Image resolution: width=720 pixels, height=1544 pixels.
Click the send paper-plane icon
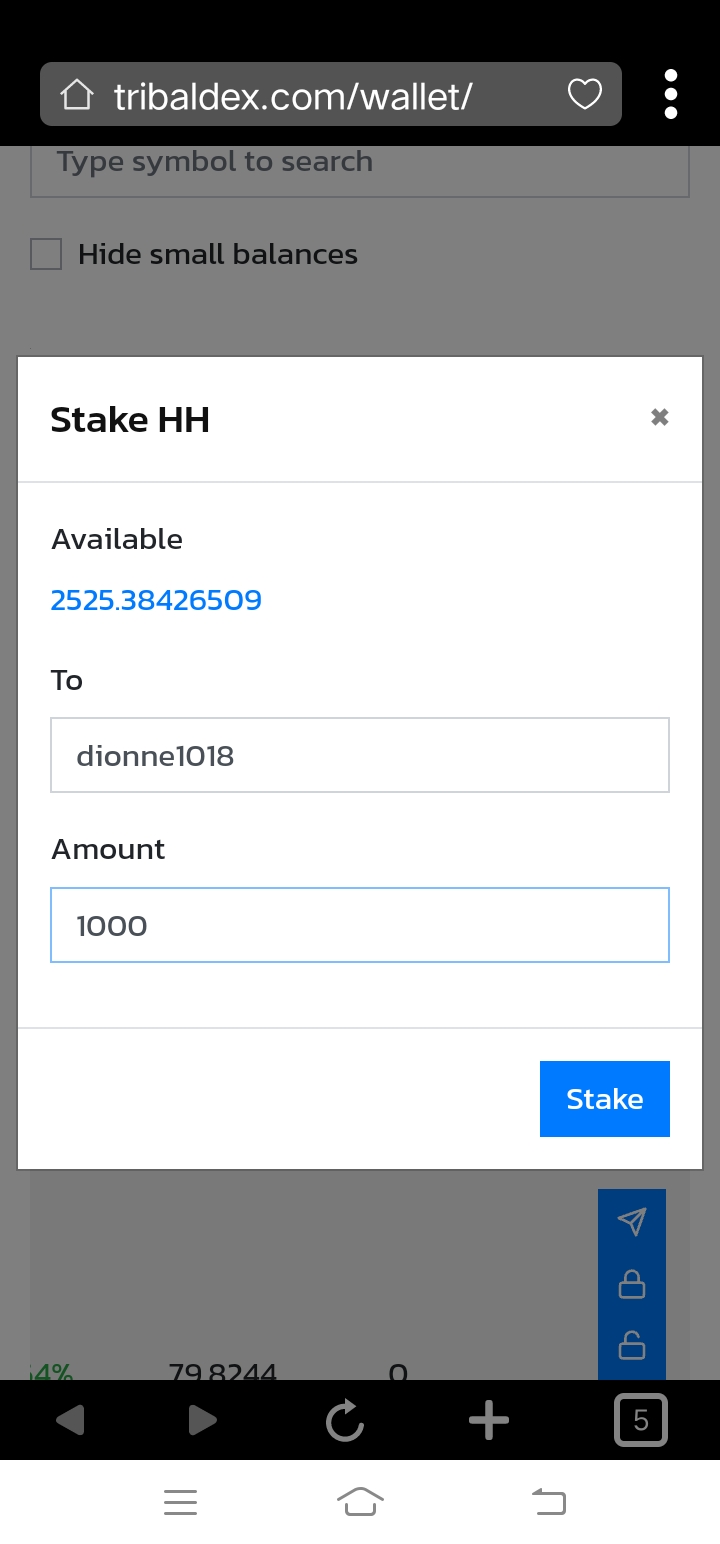[632, 1221]
